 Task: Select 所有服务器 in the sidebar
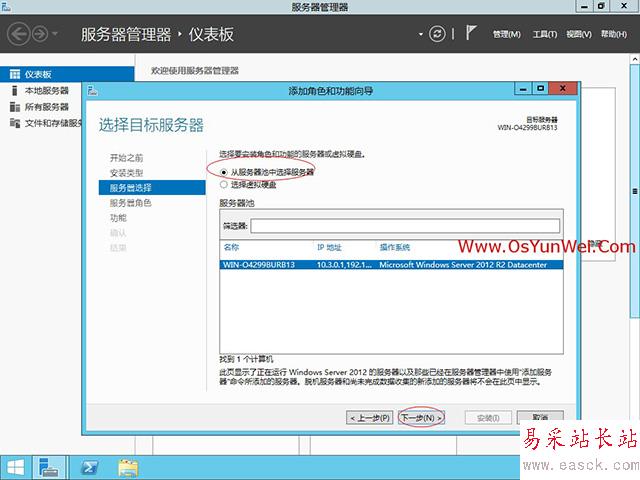coord(47,107)
